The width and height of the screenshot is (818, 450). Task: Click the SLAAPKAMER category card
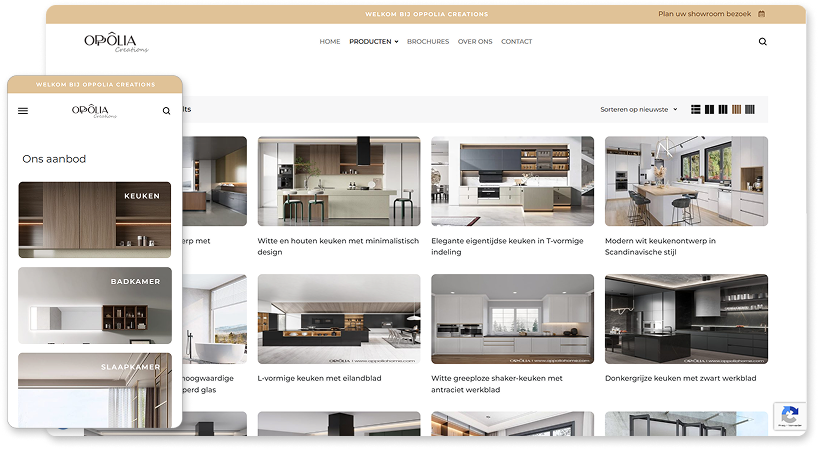click(x=94, y=390)
